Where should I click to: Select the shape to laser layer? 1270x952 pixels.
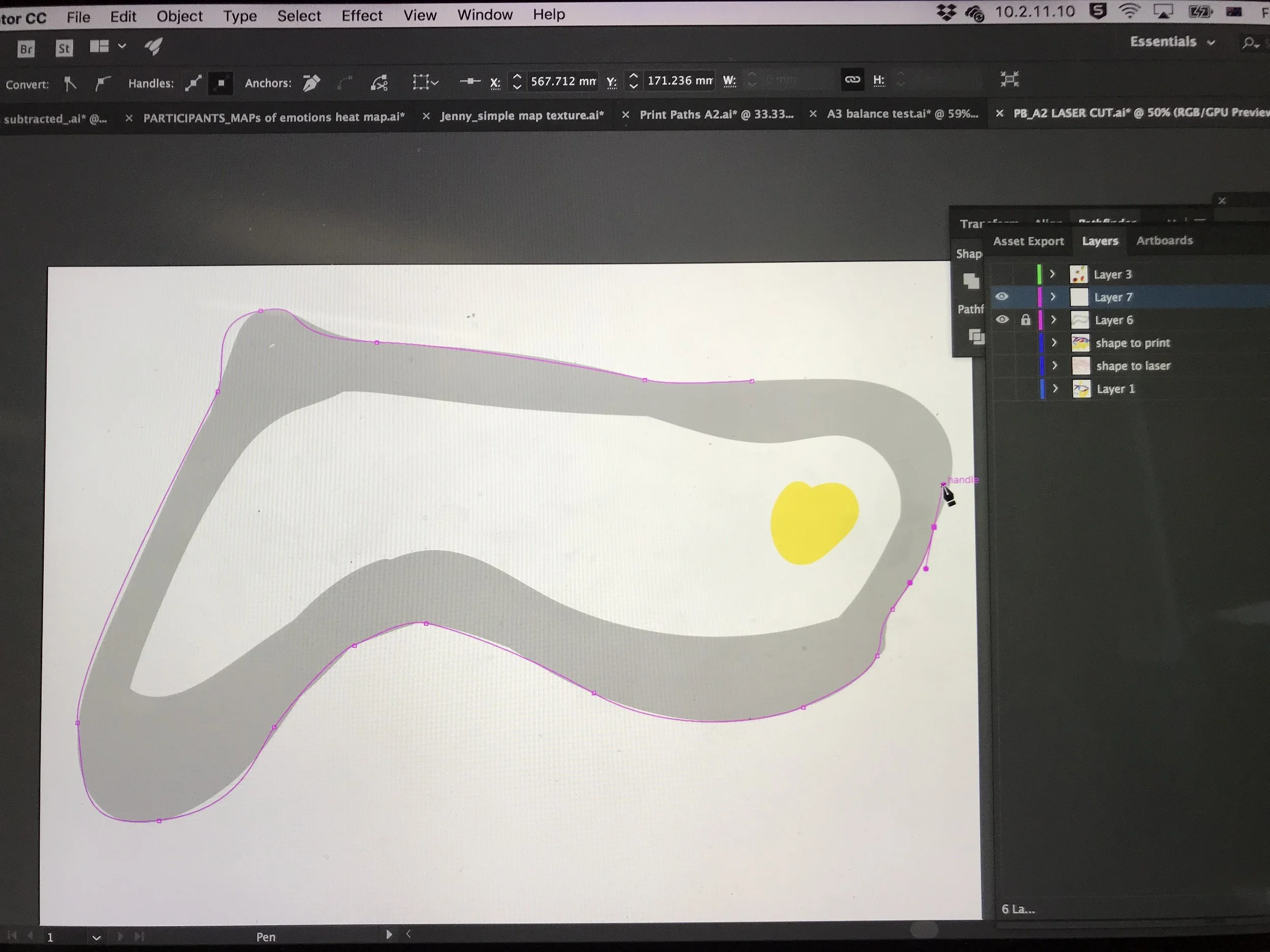(1132, 366)
